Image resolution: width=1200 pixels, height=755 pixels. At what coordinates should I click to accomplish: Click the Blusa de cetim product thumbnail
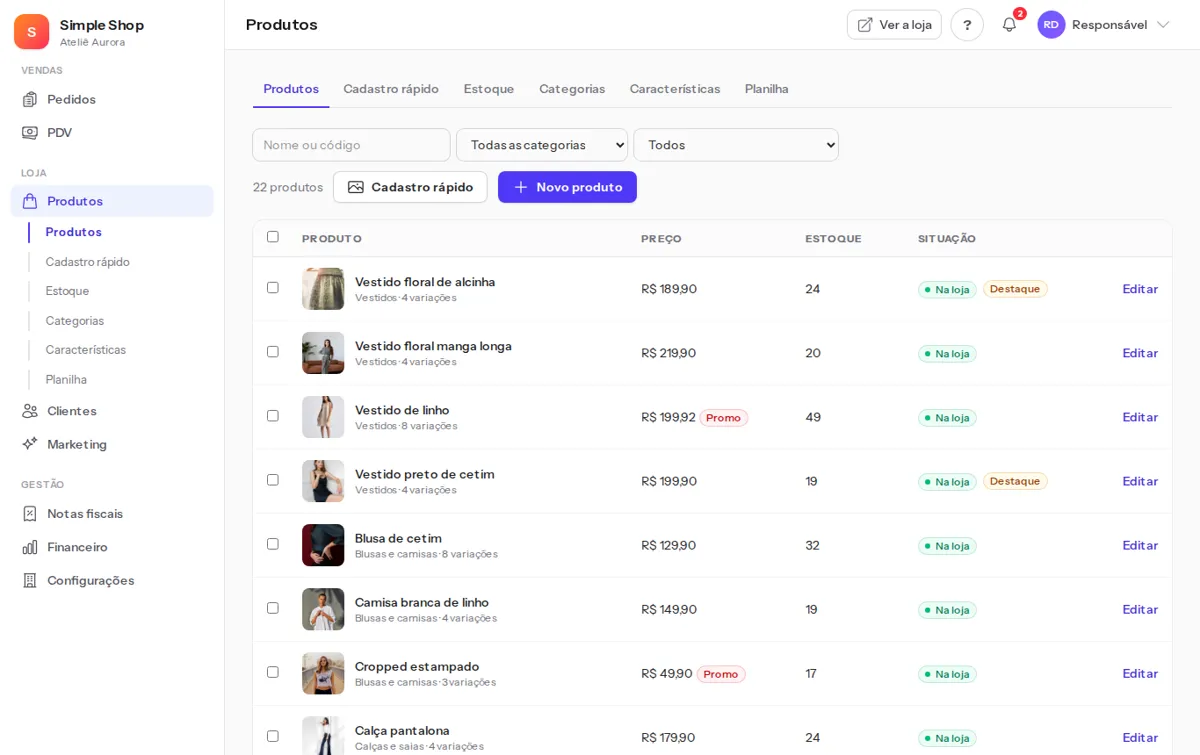coord(323,545)
